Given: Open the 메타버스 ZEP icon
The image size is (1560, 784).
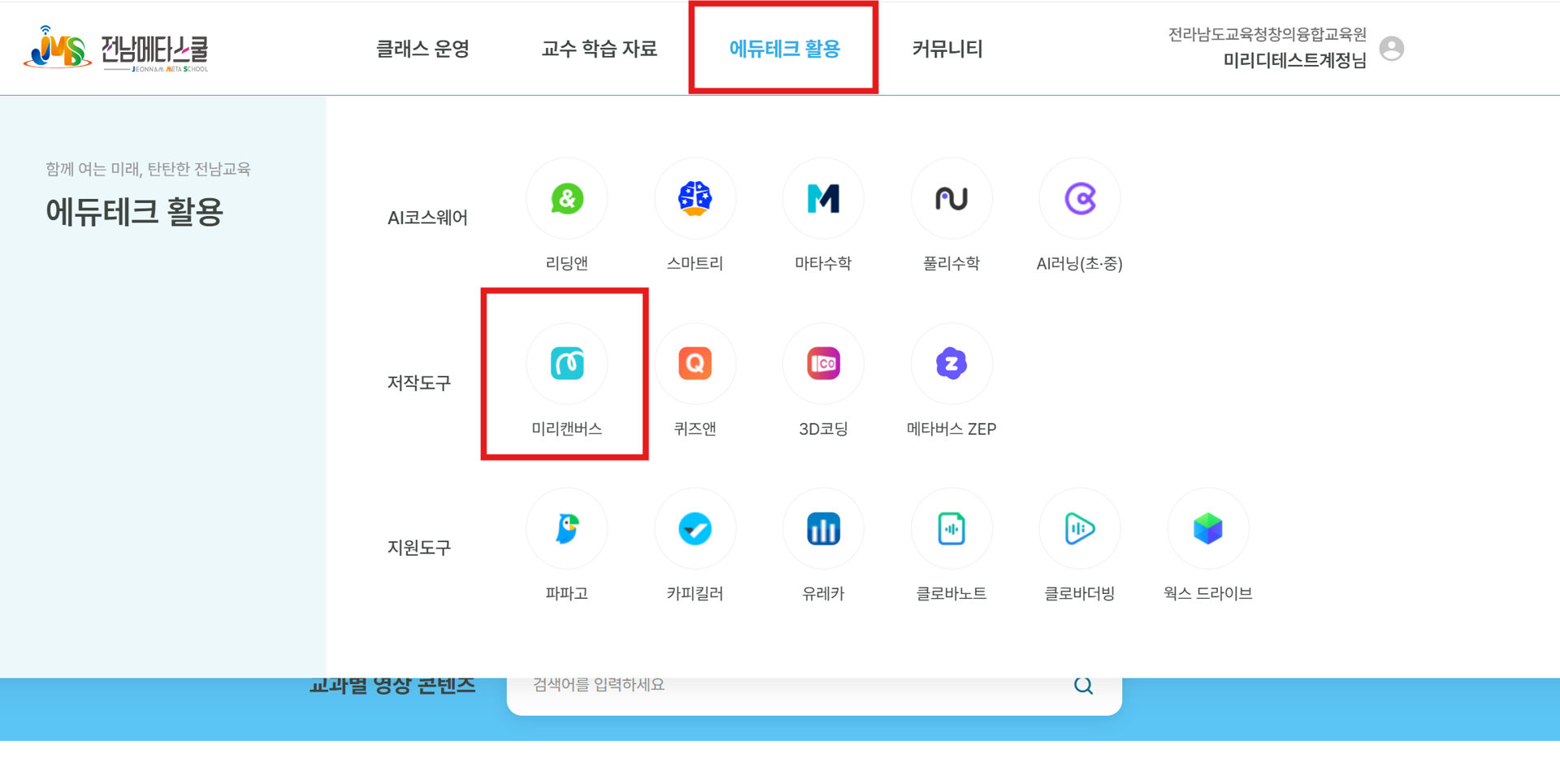Looking at the screenshot, I should [x=951, y=364].
